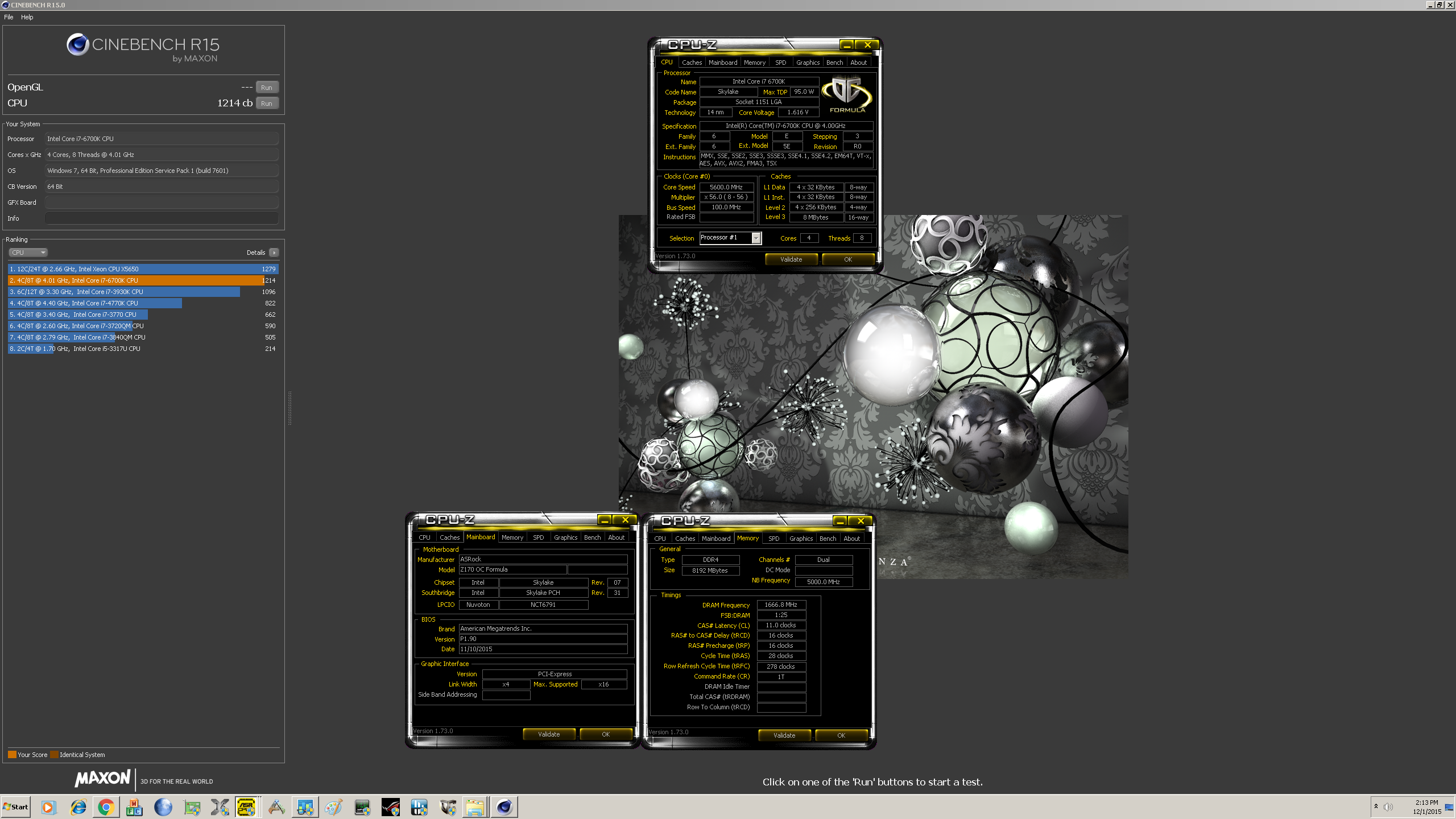Open the yellow ASR CPU-Z icon in taskbar
The image size is (1456, 819).
(x=247, y=806)
